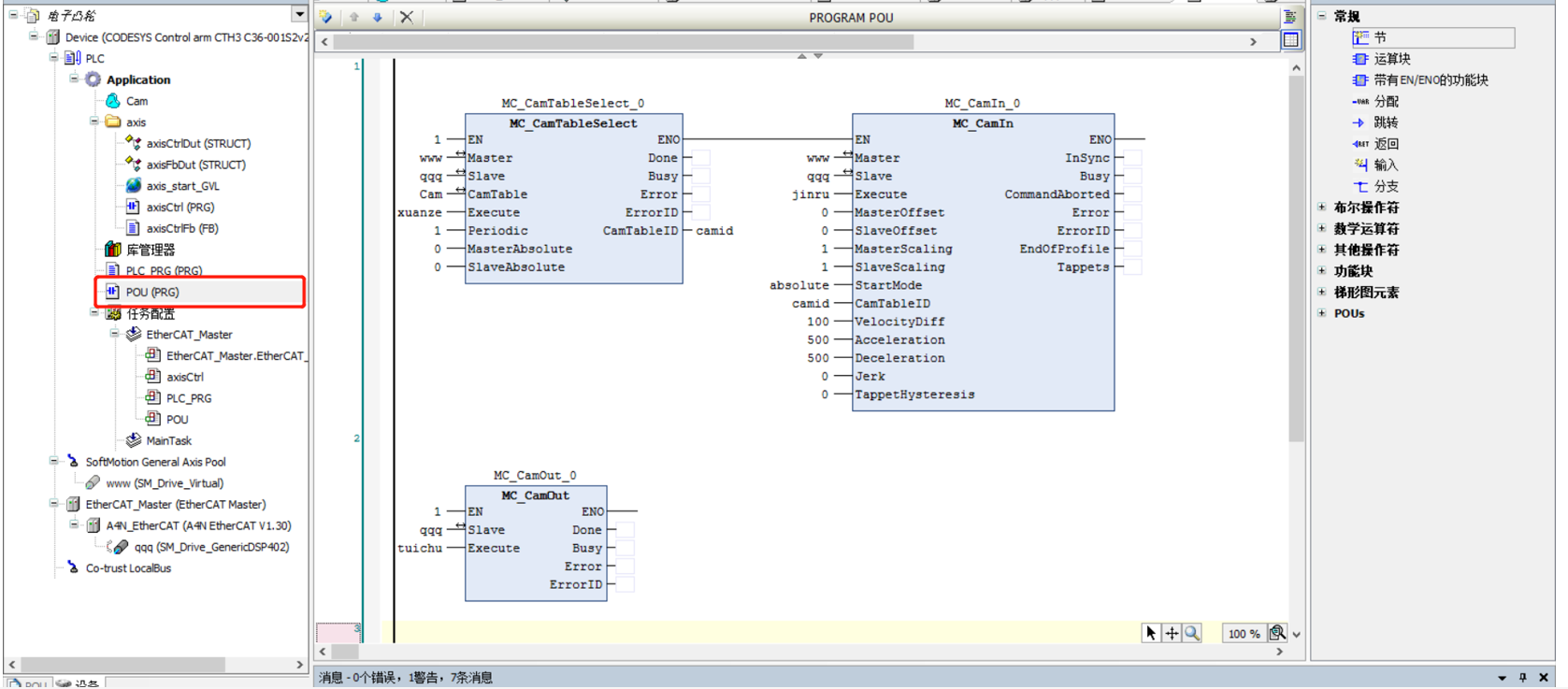Click the move-down arrow in the editor toolbar
Viewport: 1568px width, 689px height.
click(378, 17)
